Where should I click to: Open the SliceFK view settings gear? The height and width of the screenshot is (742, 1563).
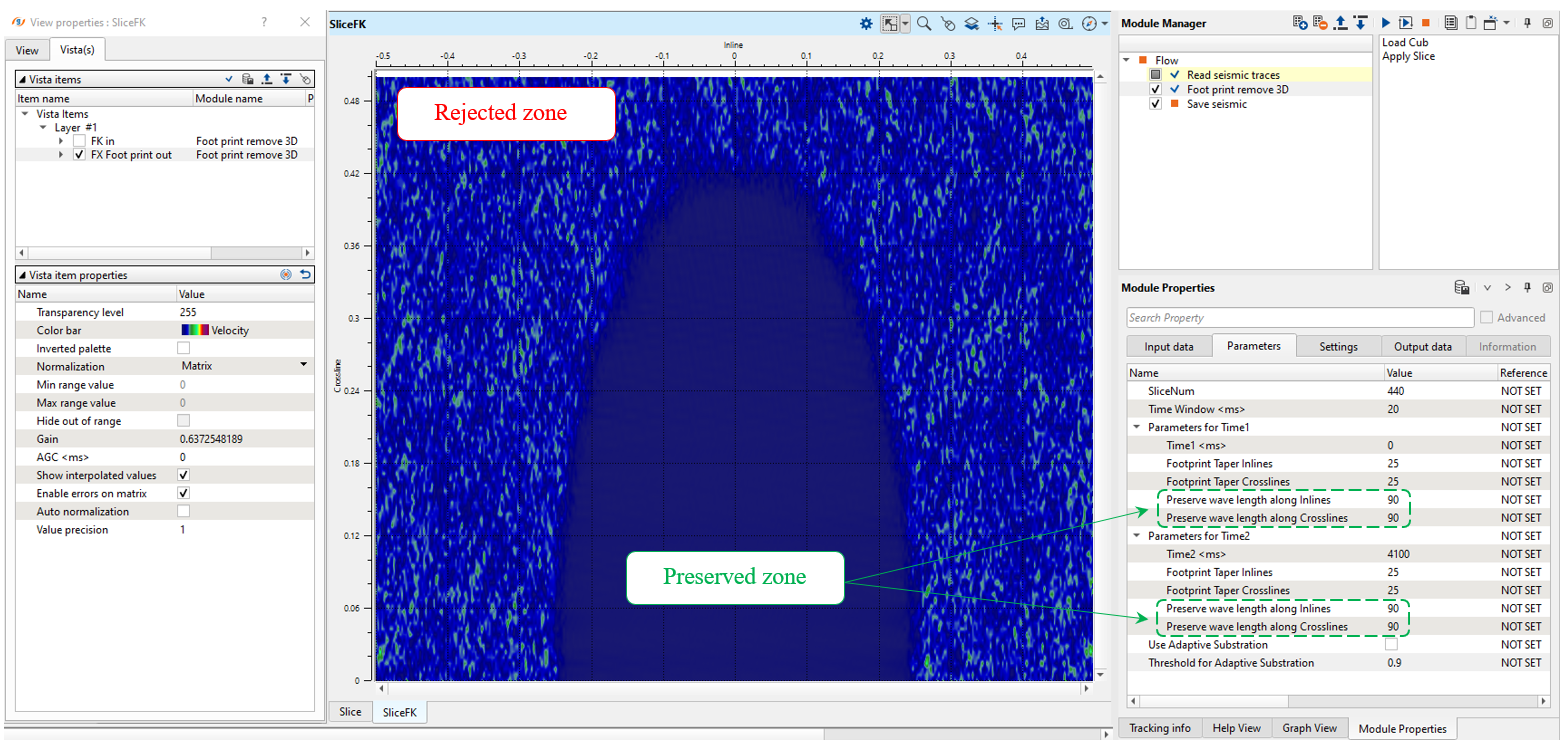866,23
